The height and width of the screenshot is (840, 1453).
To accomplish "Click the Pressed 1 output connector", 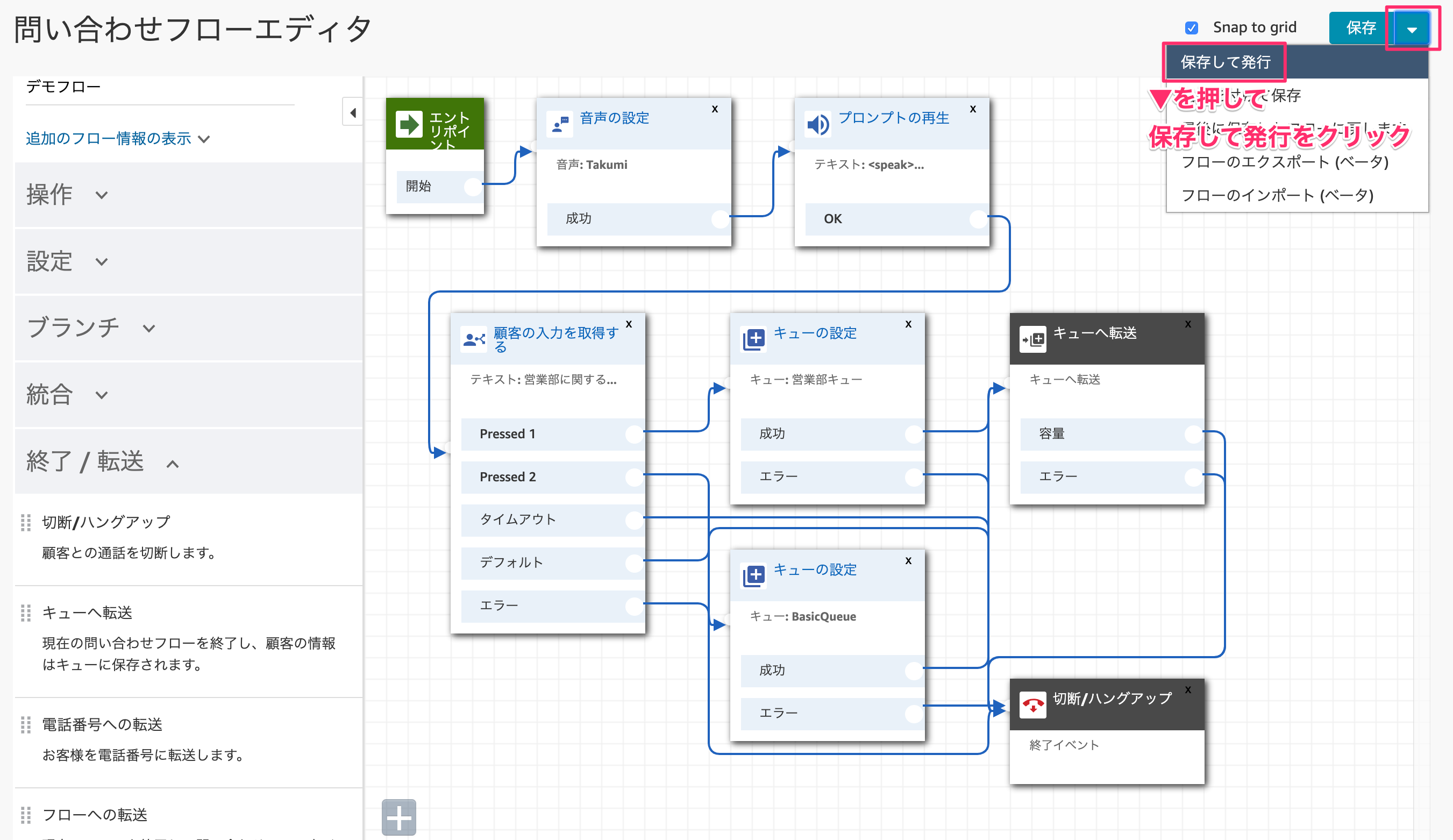I will click(x=634, y=433).
